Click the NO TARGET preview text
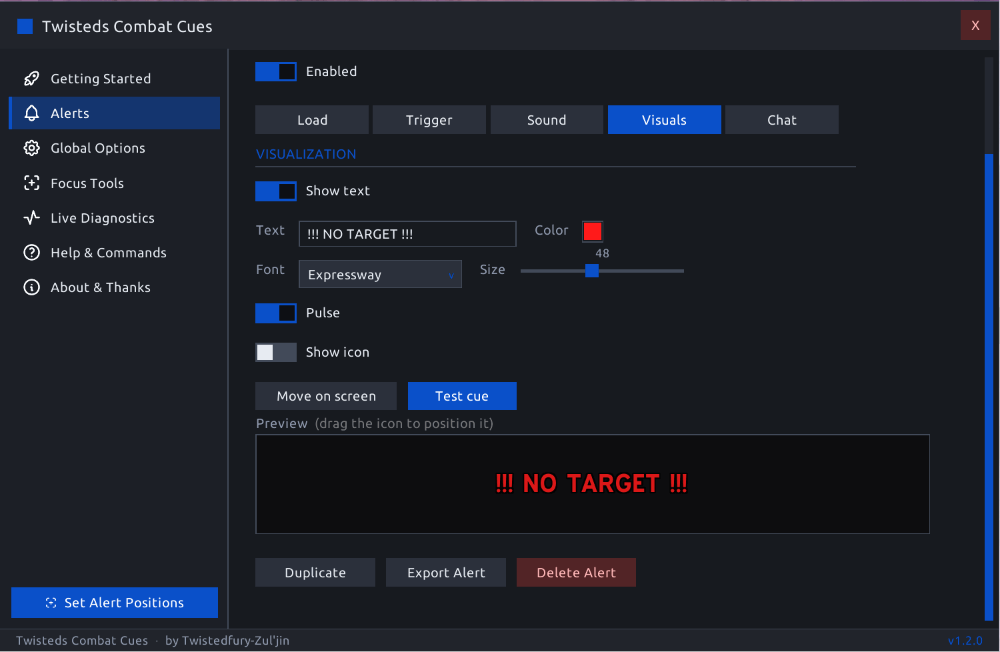This screenshot has width=1000, height=652. coord(591,484)
